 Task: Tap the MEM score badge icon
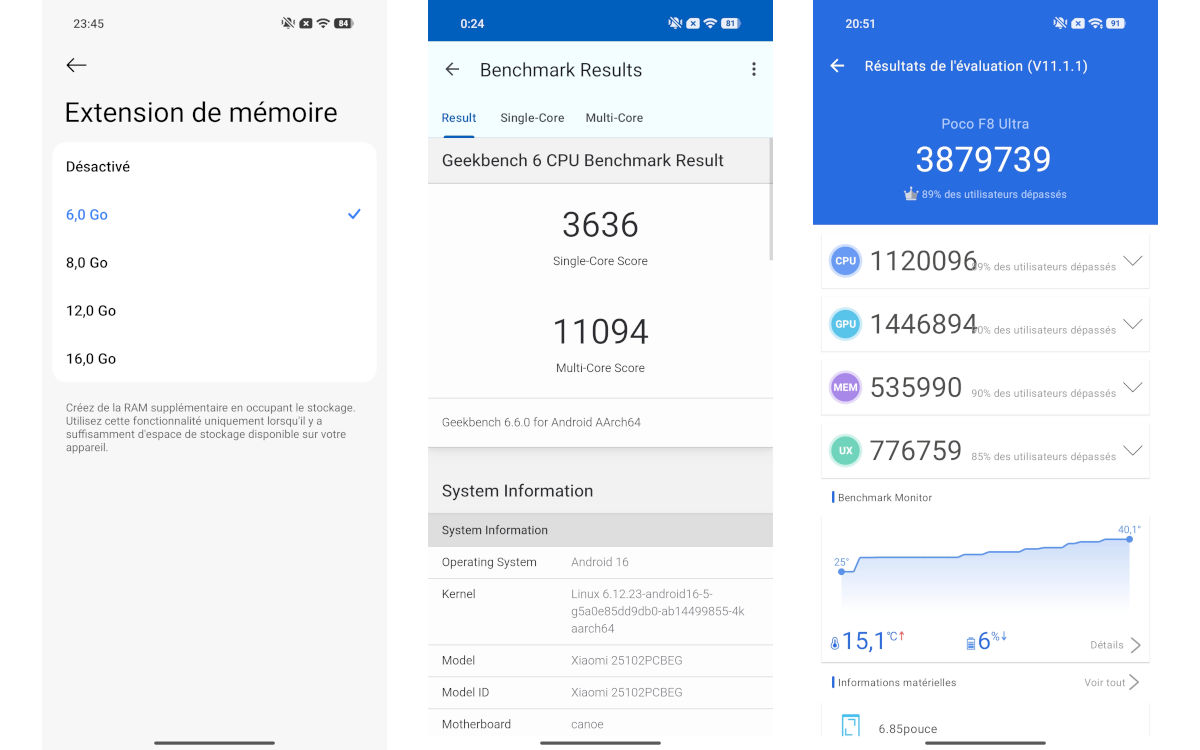[x=845, y=387]
